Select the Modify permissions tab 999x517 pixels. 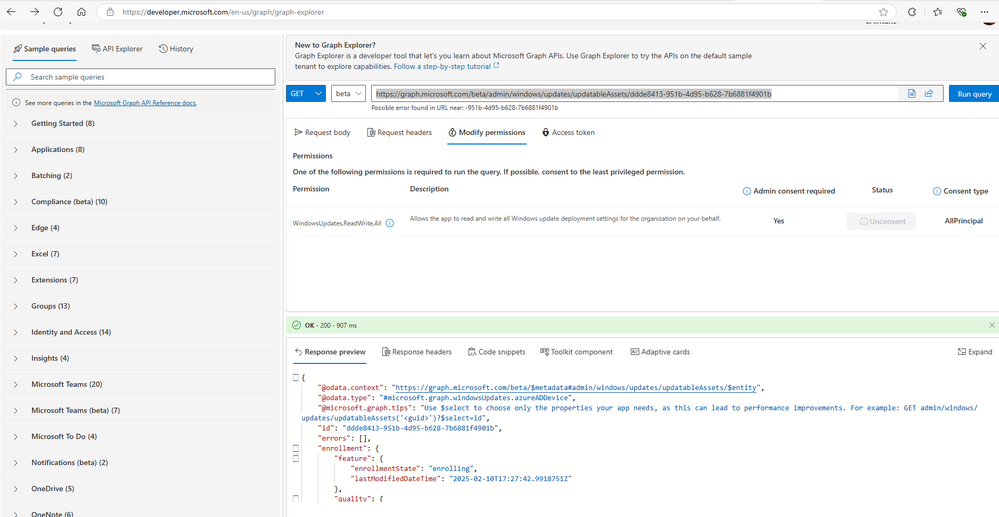[487, 133]
